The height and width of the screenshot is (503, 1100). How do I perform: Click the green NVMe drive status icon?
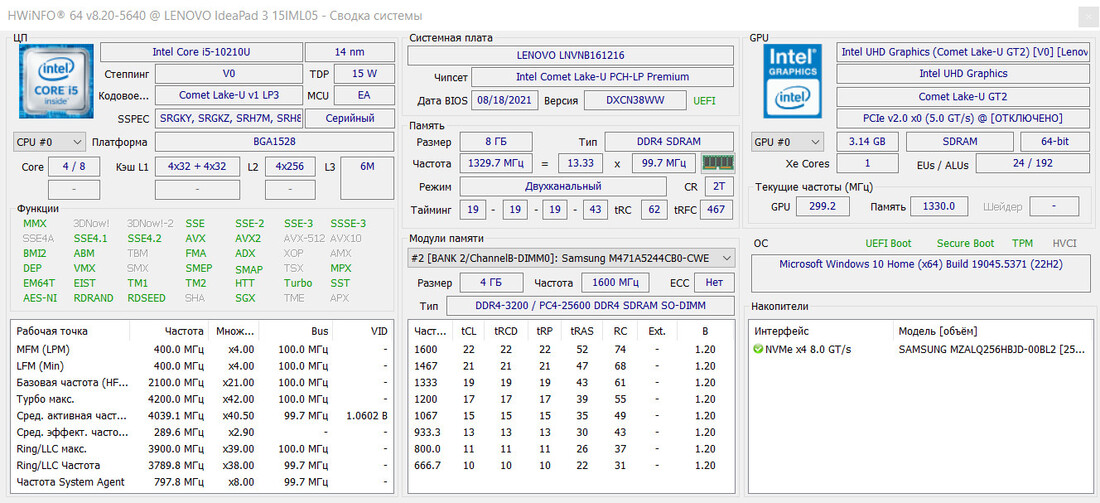[x=758, y=349]
